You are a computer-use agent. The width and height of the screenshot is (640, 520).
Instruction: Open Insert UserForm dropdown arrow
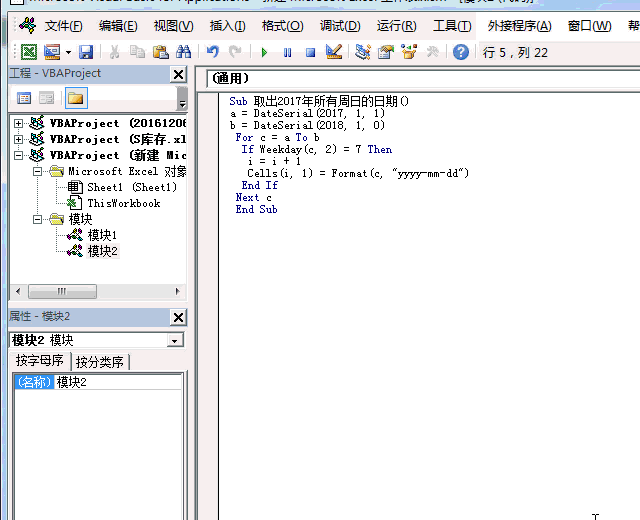point(68,52)
